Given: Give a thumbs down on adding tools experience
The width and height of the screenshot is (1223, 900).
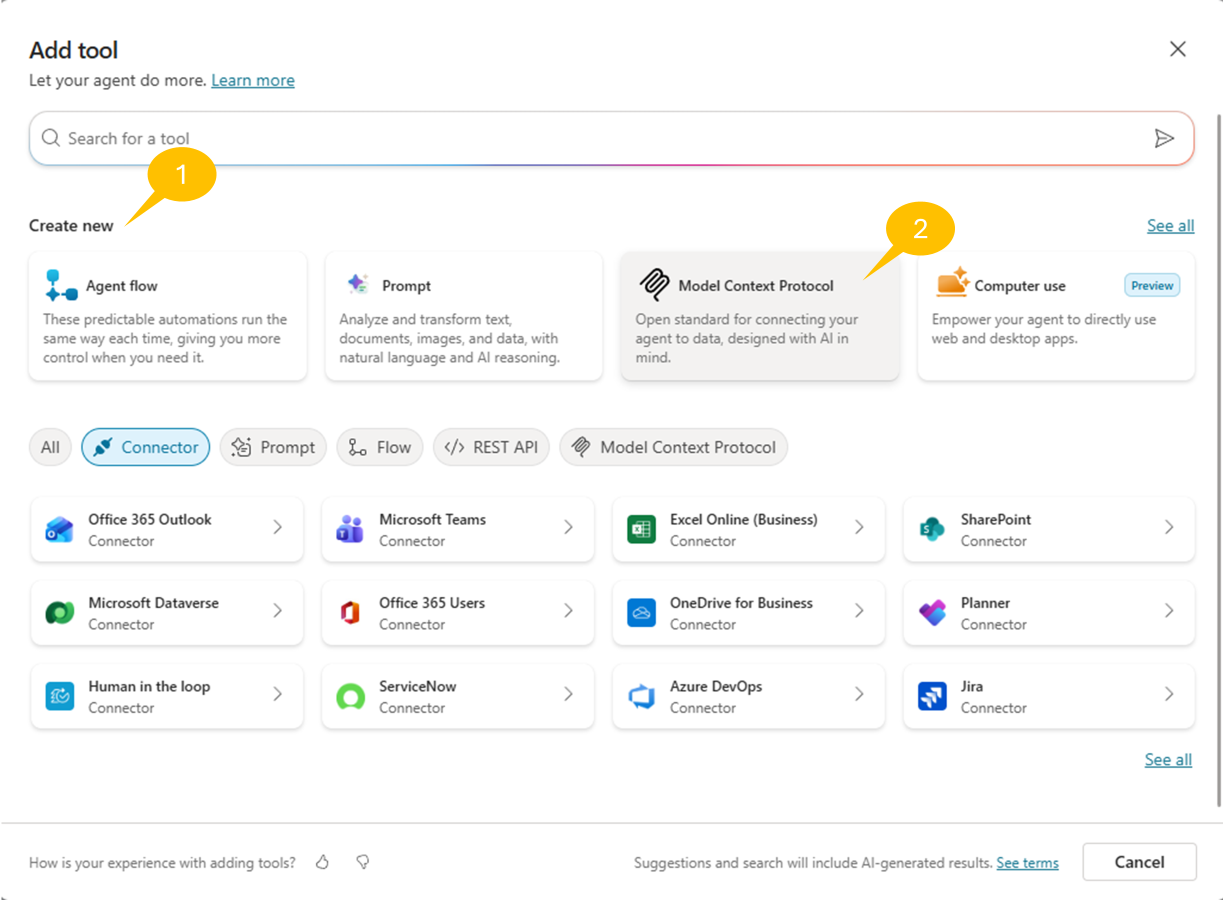Looking at the screenshot, I should pyautogui.click(x=362, y=862).
